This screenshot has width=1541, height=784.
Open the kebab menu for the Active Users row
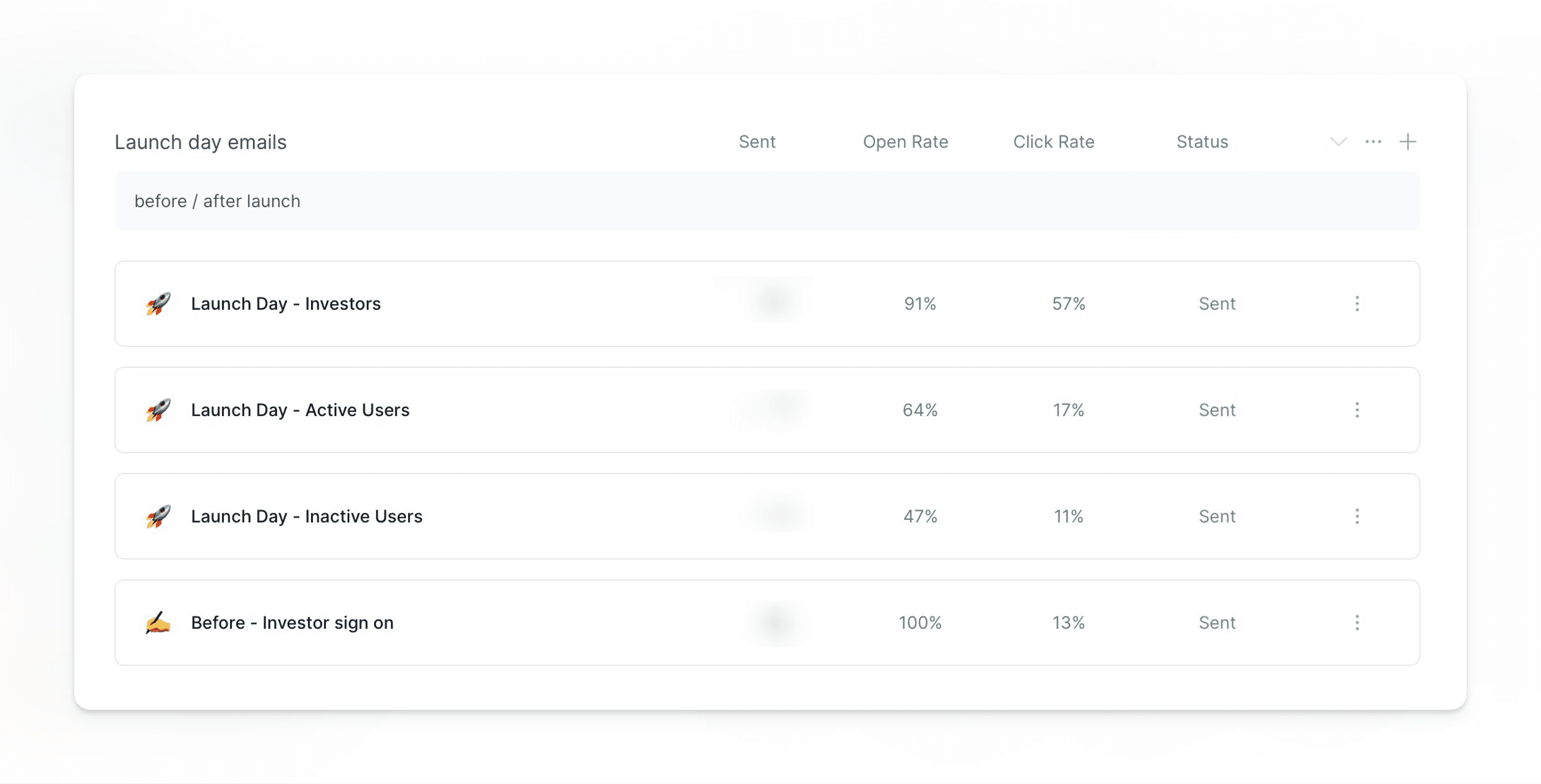[x=1357, y=410]
